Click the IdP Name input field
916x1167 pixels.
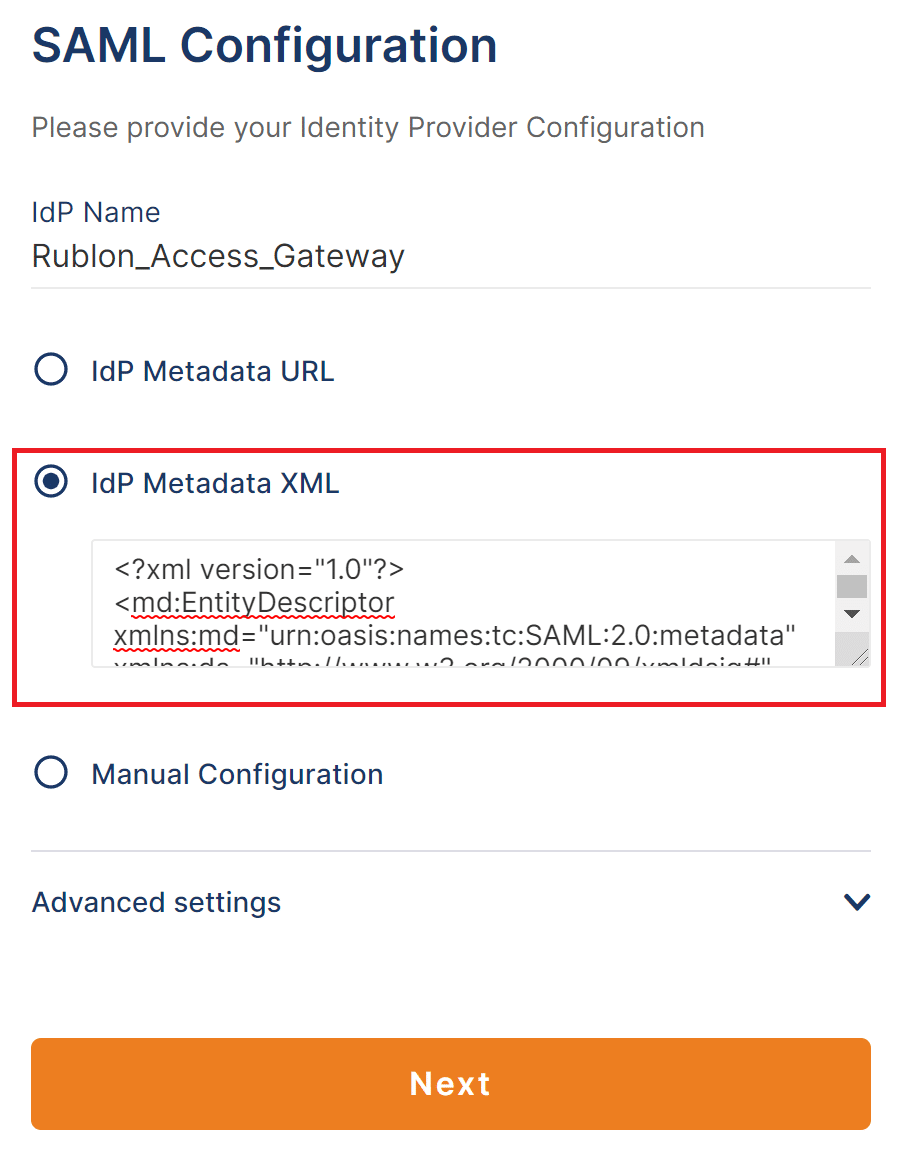[x=450, y=257]
